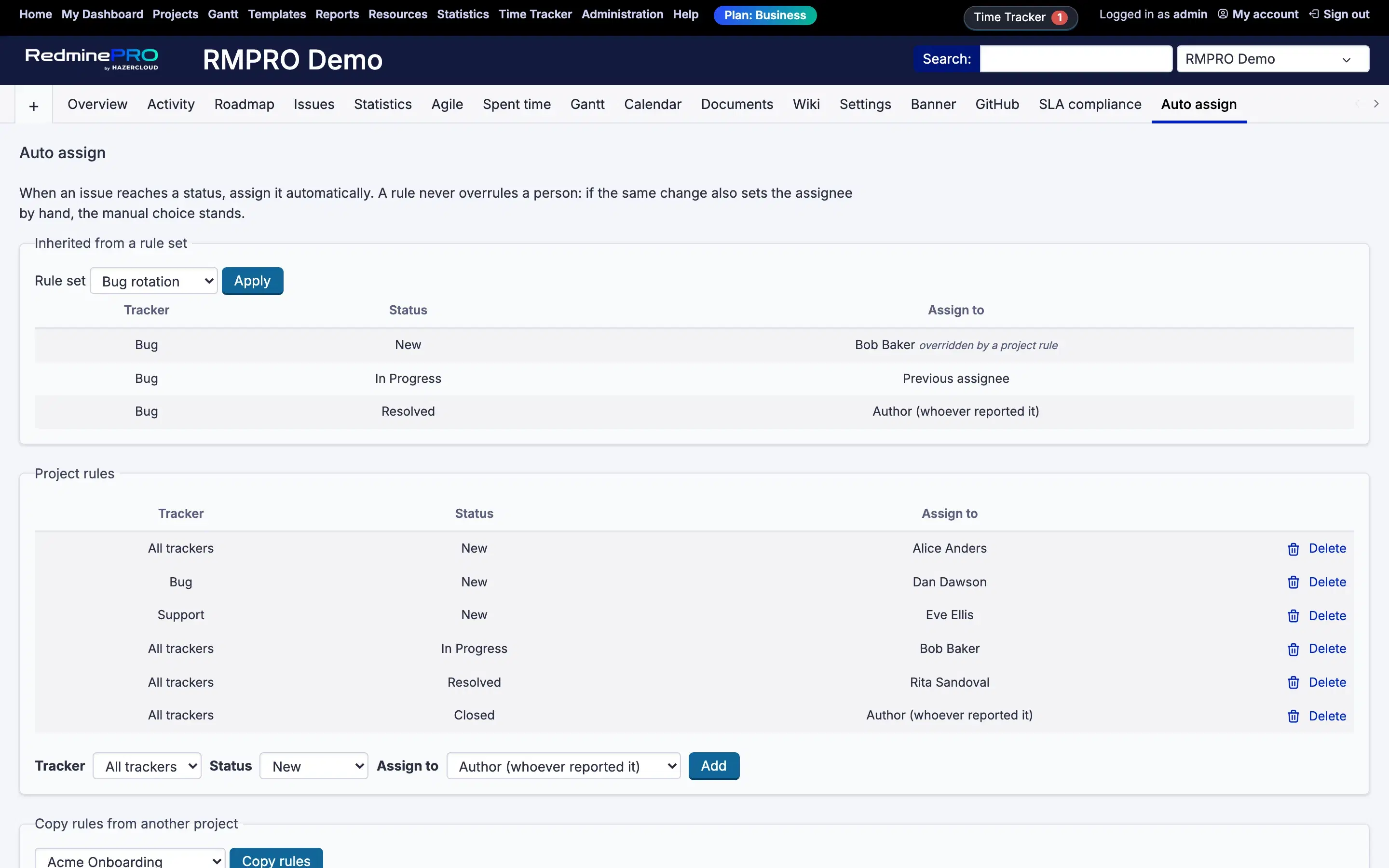Open the Assign to dropdown for a new rule
This screenshot has width=1389, height=868.
[x=563, y=766]
